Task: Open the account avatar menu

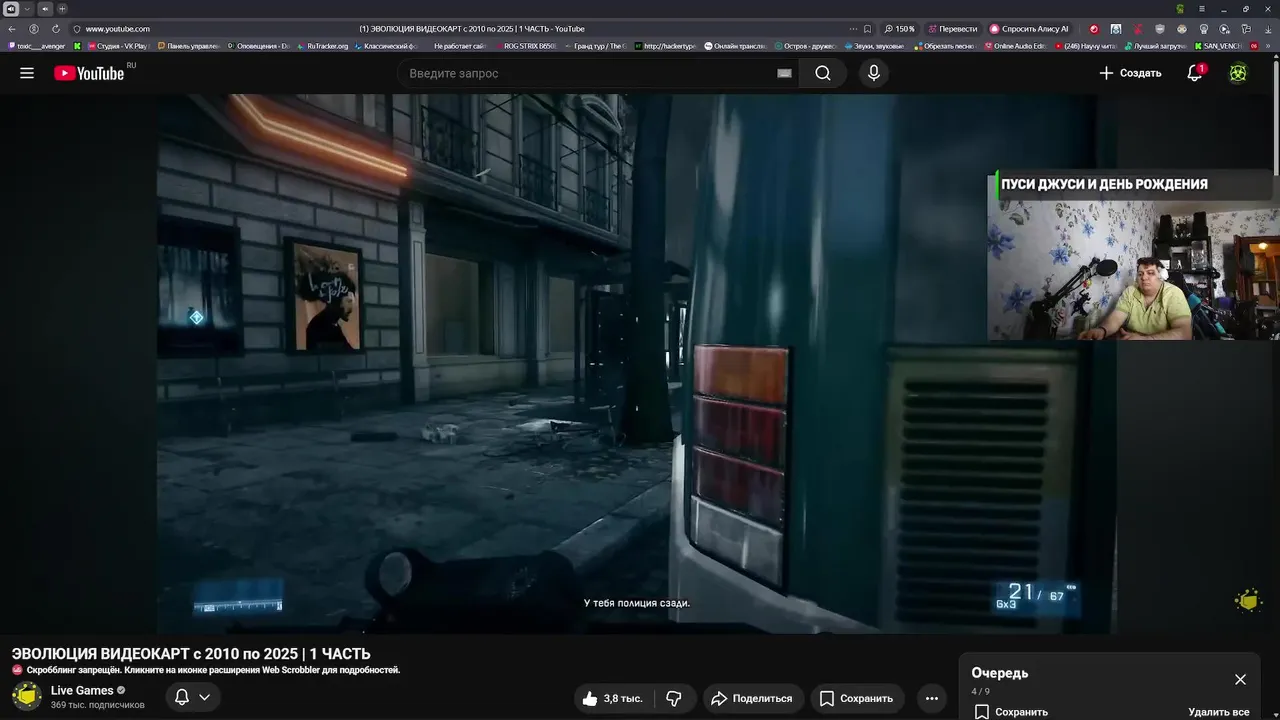Action: [1238, 73]
